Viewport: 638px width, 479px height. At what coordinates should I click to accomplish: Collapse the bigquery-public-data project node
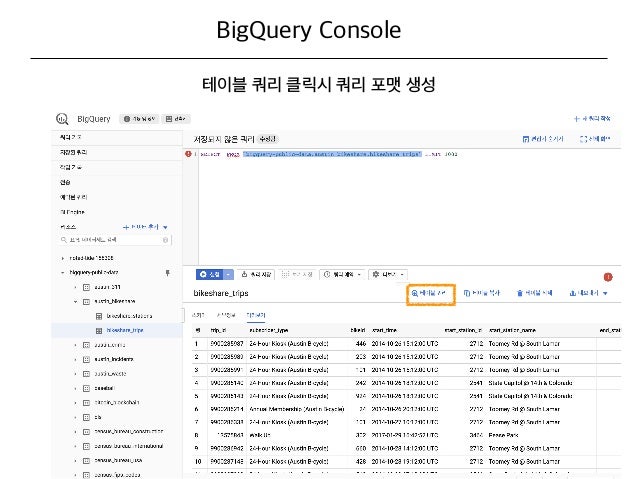63,272
